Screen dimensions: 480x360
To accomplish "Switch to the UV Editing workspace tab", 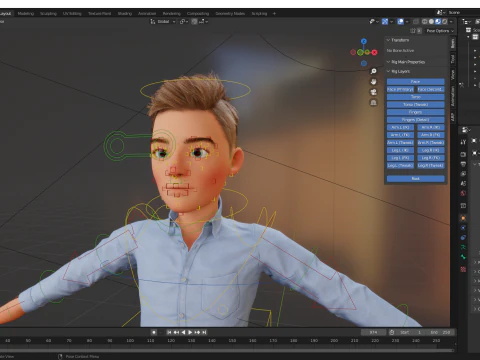I will pos(72,14).
